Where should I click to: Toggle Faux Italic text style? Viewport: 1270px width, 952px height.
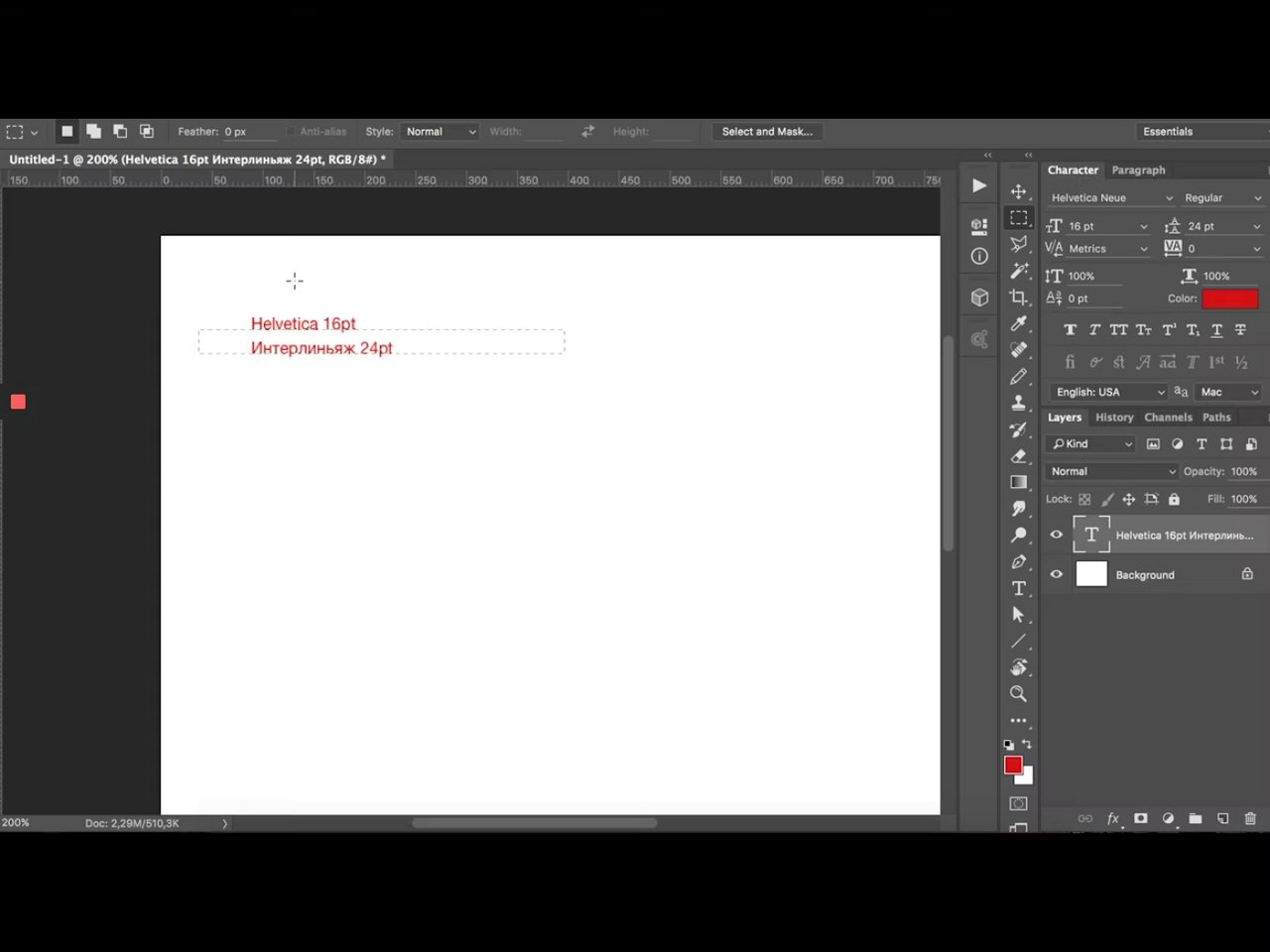click(1094, 329)
